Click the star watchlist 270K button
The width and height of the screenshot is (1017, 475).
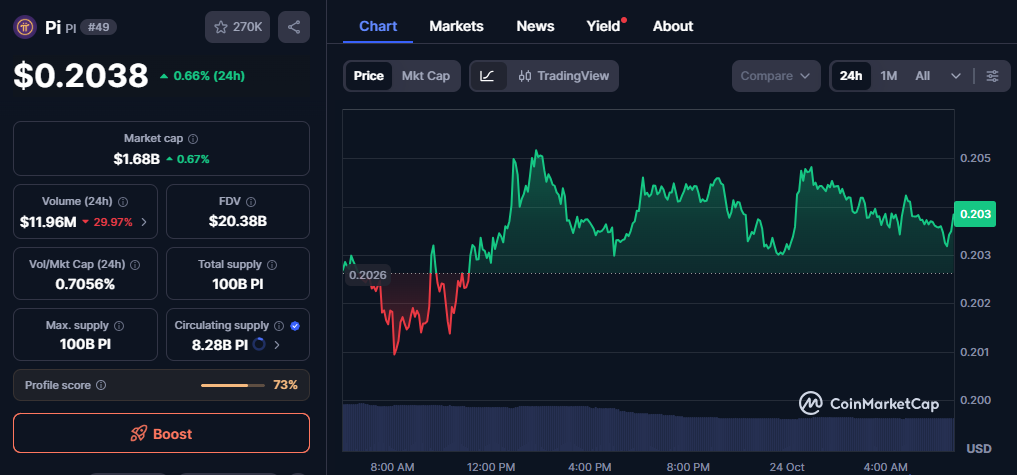[x=238, y=27]
